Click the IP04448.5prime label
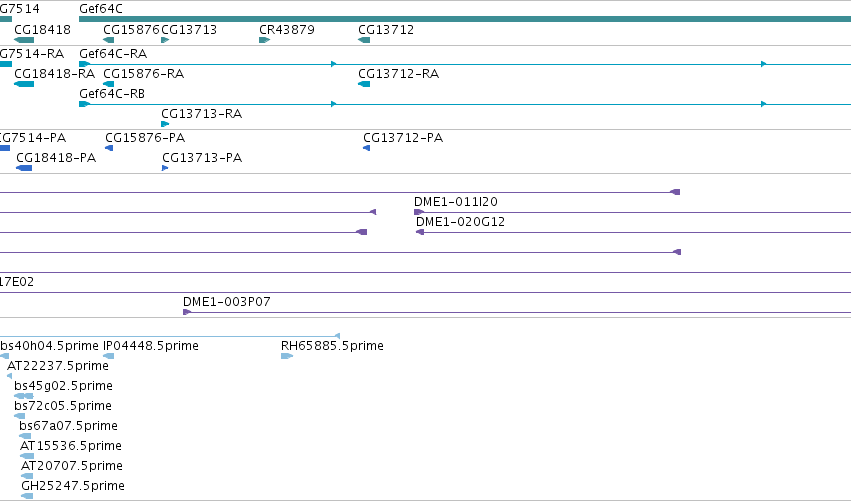The image size is (851, 501). coord(151,345)
